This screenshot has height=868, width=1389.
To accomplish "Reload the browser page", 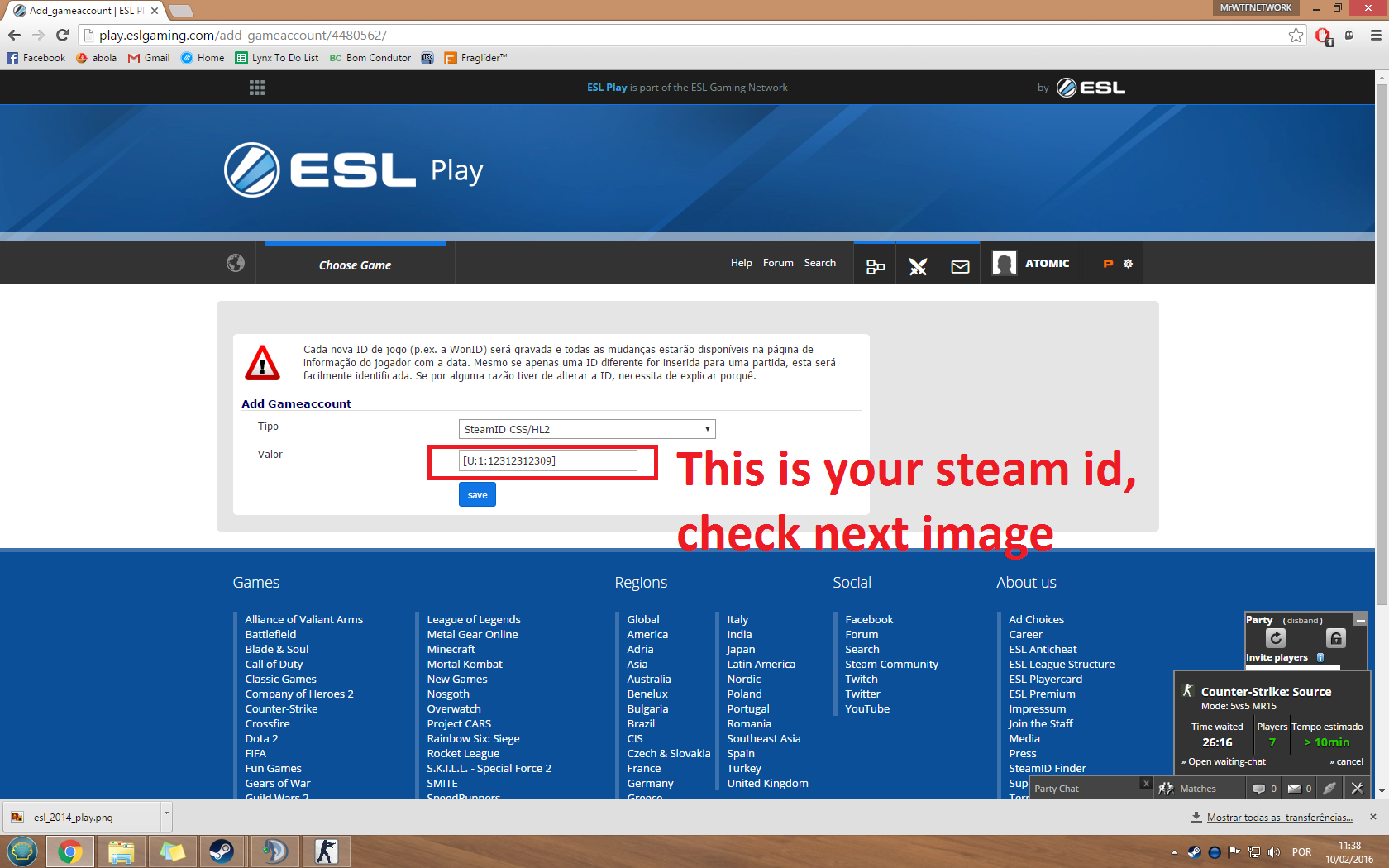I will (x=62, y=36).
